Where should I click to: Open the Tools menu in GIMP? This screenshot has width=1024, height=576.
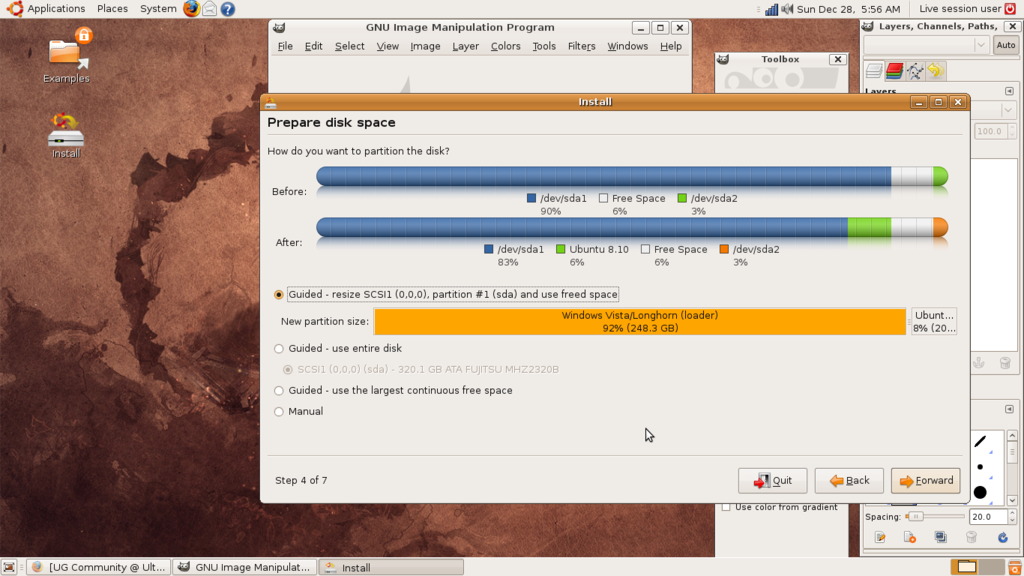(544, 46)
